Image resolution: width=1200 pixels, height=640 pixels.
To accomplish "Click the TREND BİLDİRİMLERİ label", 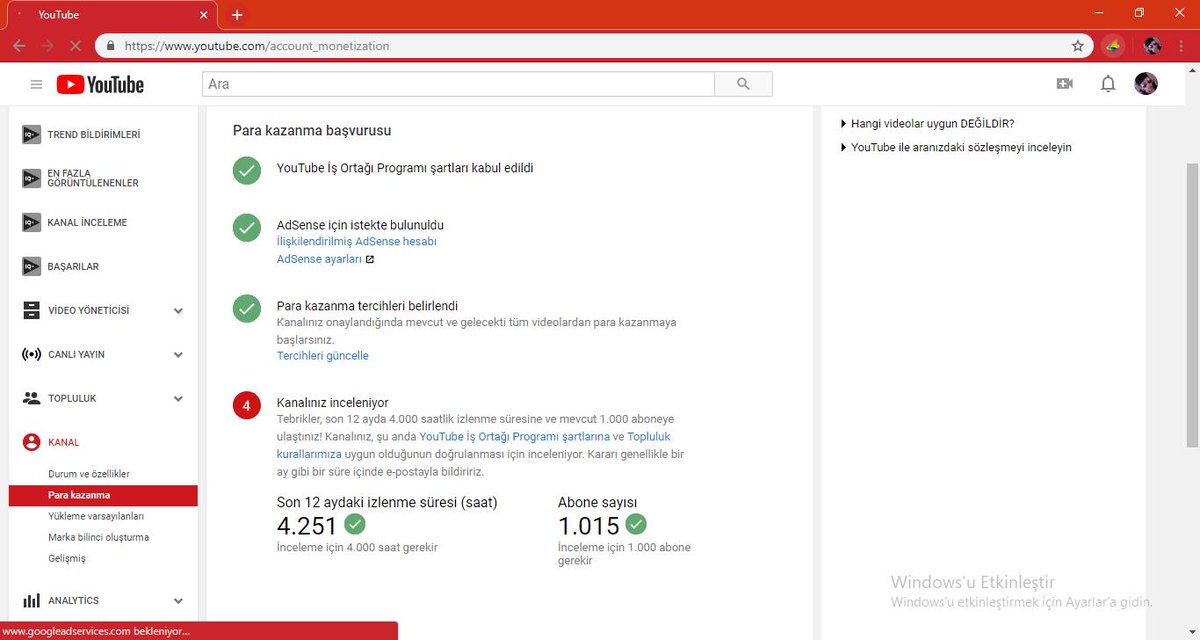I will (94, 134).
